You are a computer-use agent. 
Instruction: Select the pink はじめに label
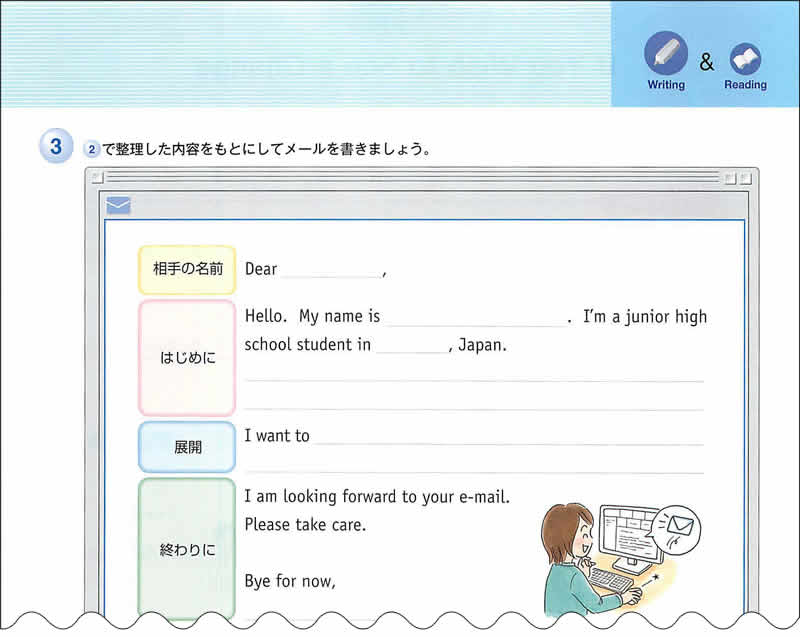pos(187,357)
